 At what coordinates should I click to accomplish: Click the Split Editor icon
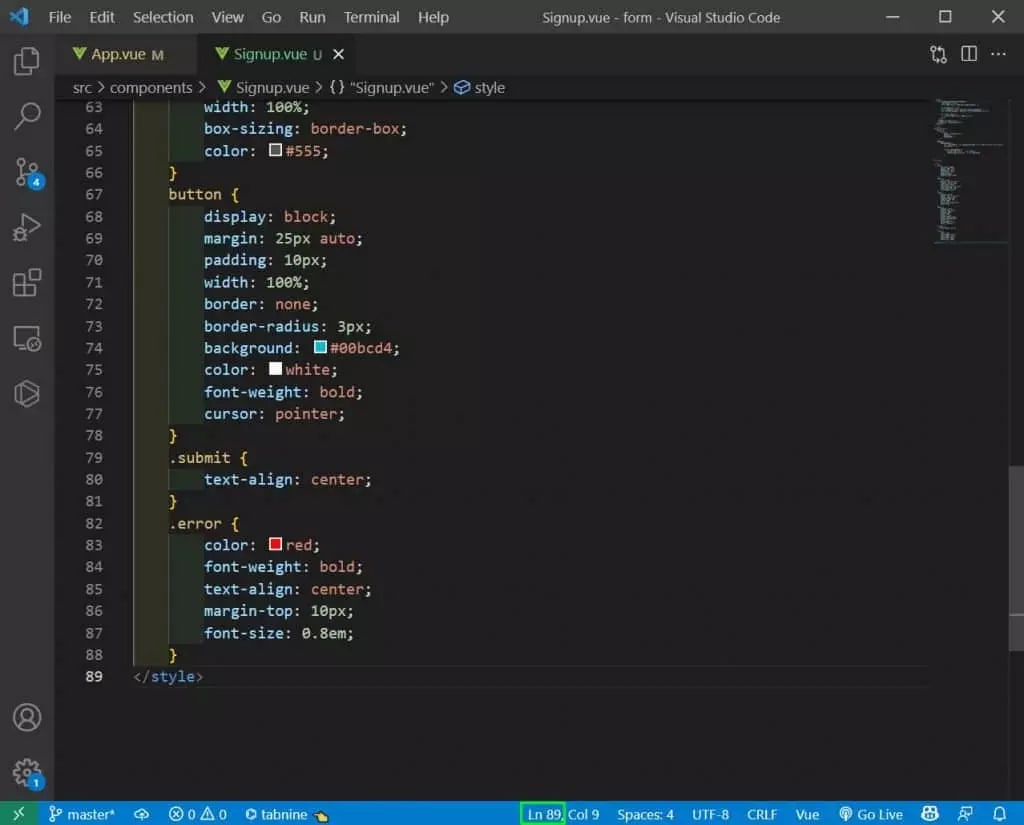tap(968, 54)
